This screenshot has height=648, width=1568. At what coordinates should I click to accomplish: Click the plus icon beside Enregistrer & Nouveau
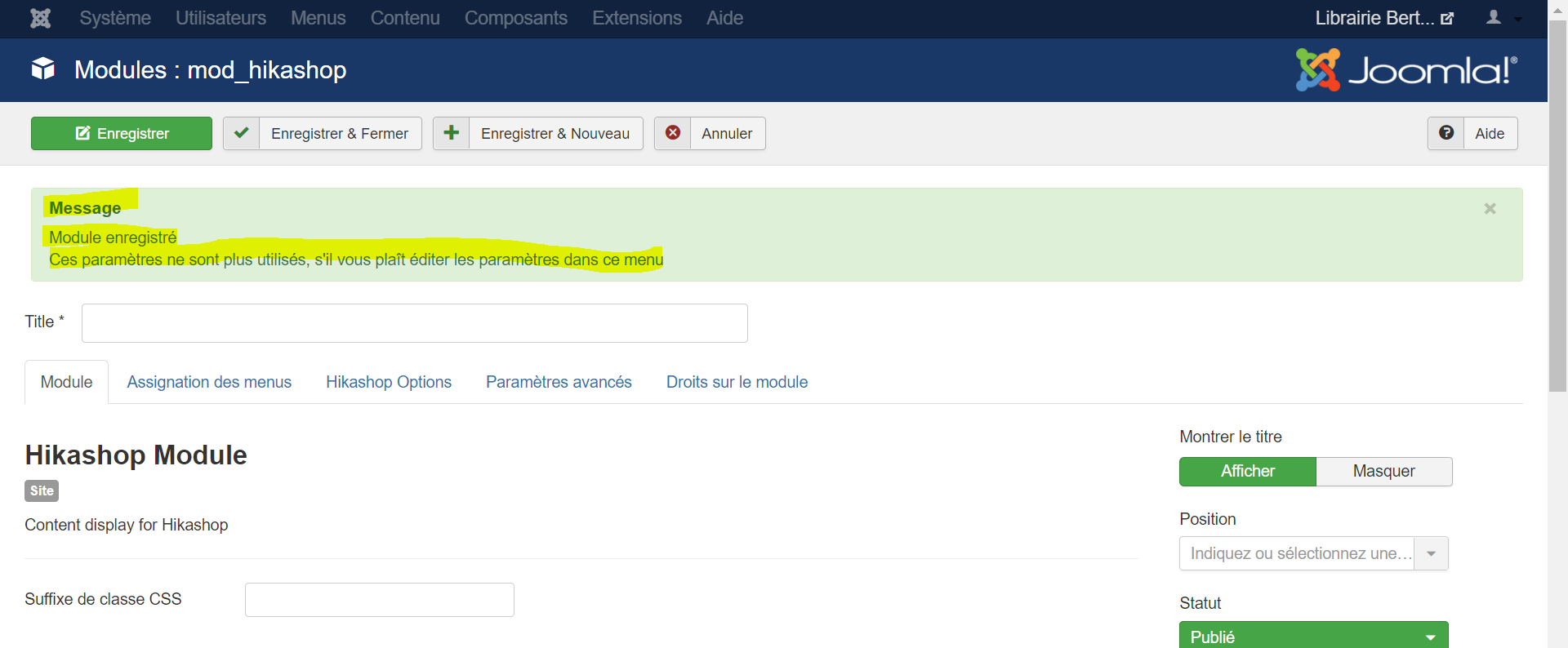pos(452,133)
